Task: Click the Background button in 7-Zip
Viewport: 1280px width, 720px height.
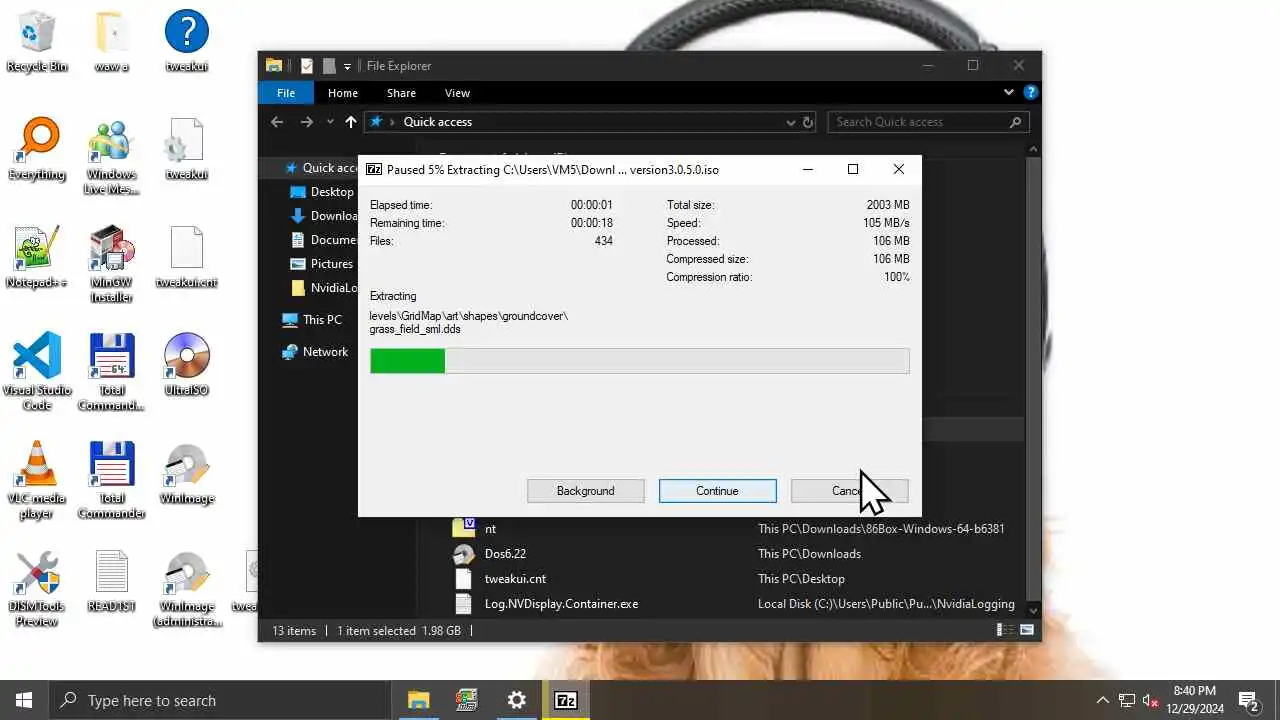Action: [x=586, y=491]
